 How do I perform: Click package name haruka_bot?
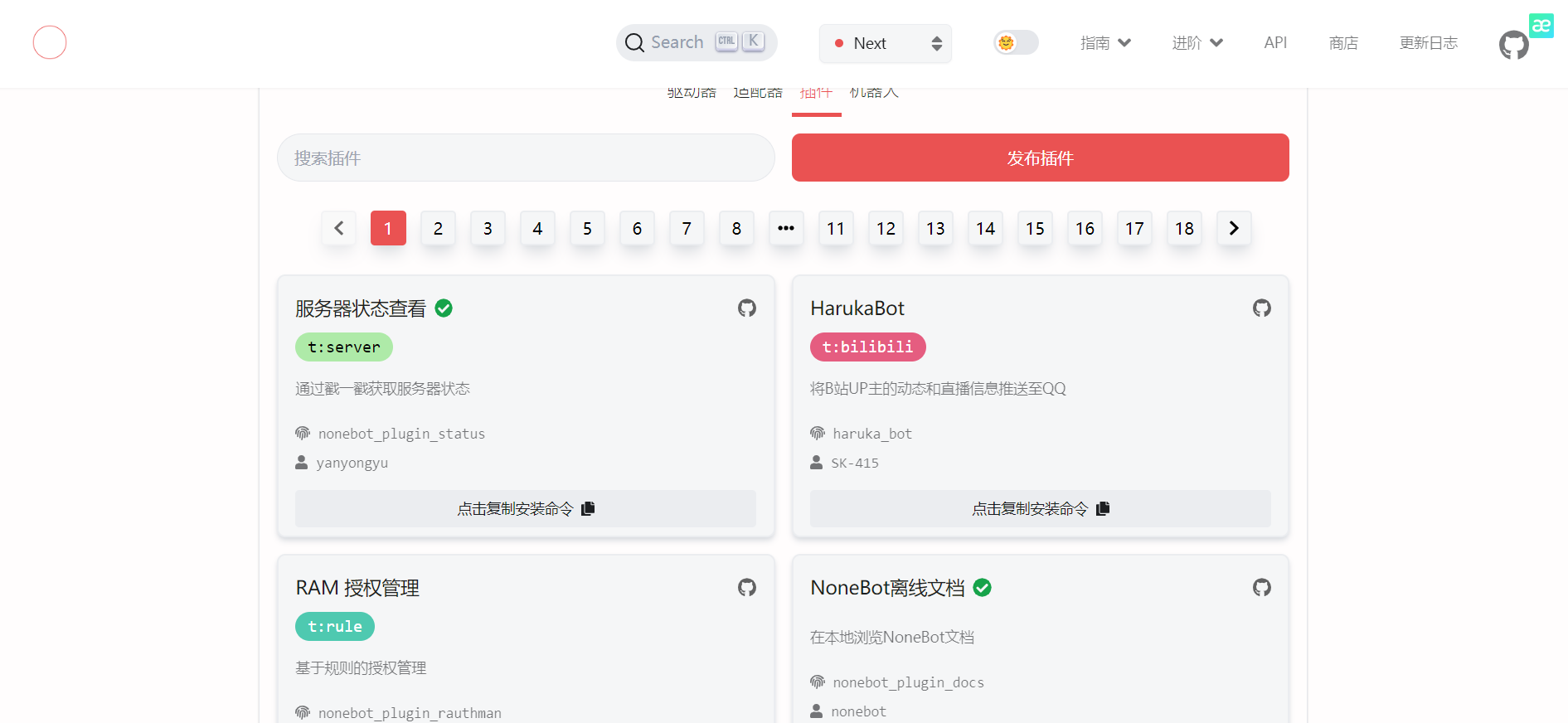872,434
